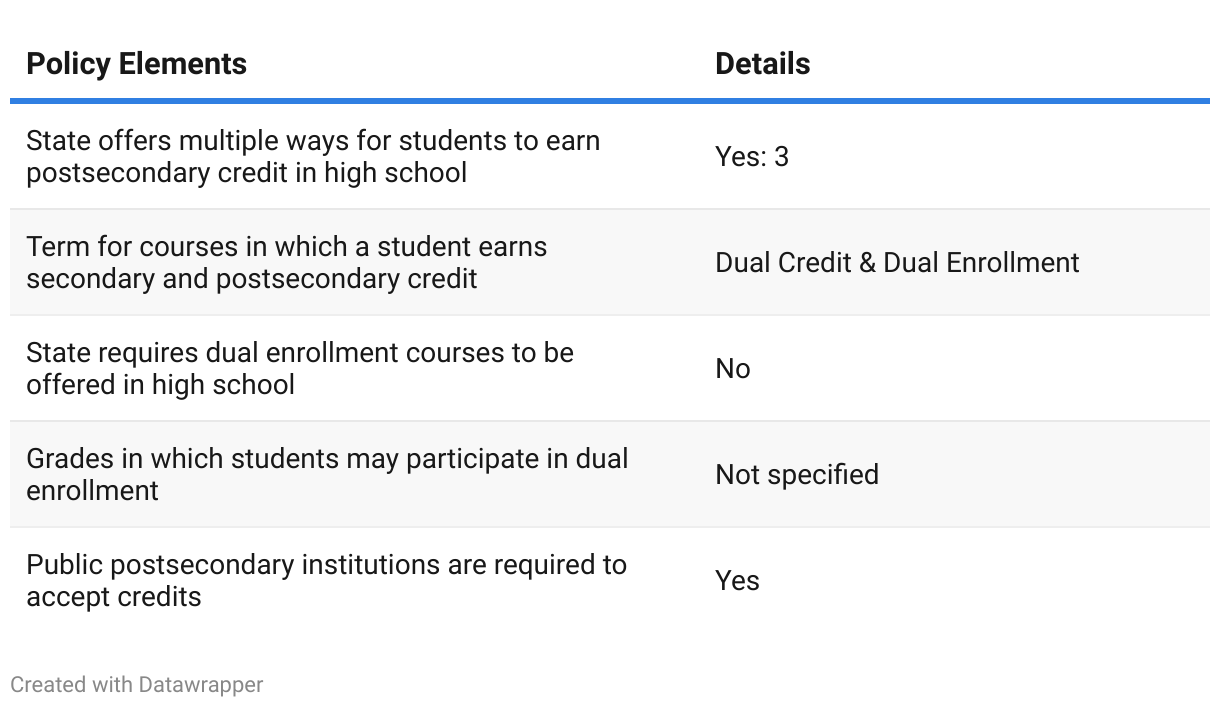Click 'State offers multiple ways' policy text

click(313, 156)
